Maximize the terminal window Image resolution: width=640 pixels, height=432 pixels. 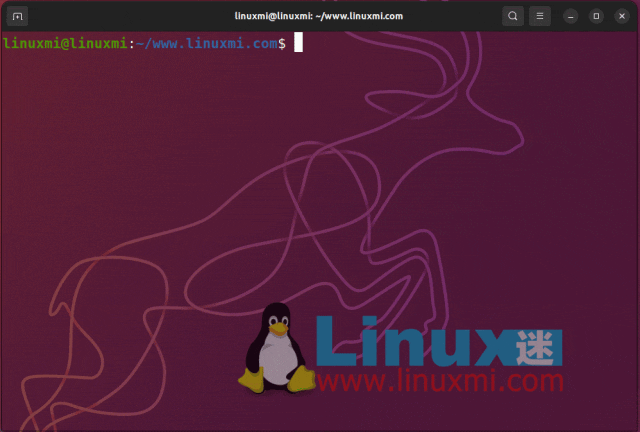[x=596, y=16]
